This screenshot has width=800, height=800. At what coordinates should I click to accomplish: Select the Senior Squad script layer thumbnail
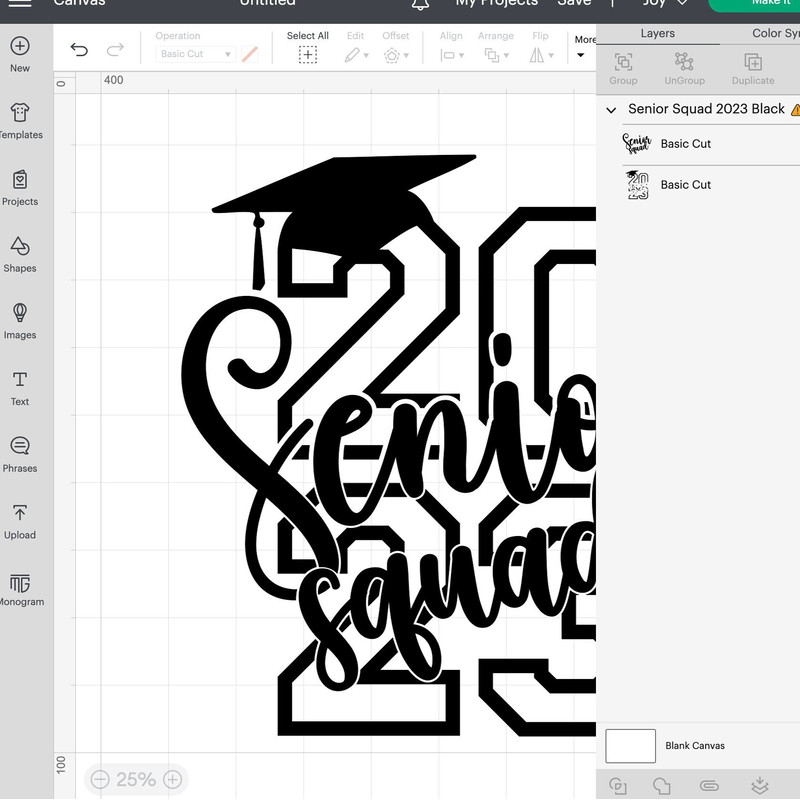coord(637,144)
